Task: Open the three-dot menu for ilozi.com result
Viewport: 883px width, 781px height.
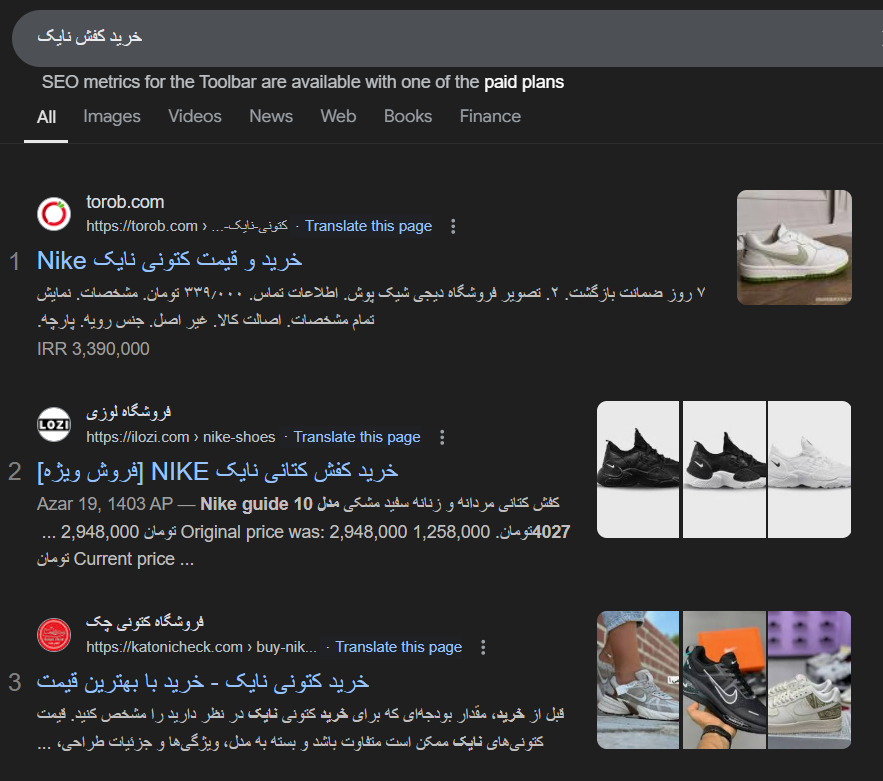Action: coord(442,438)
